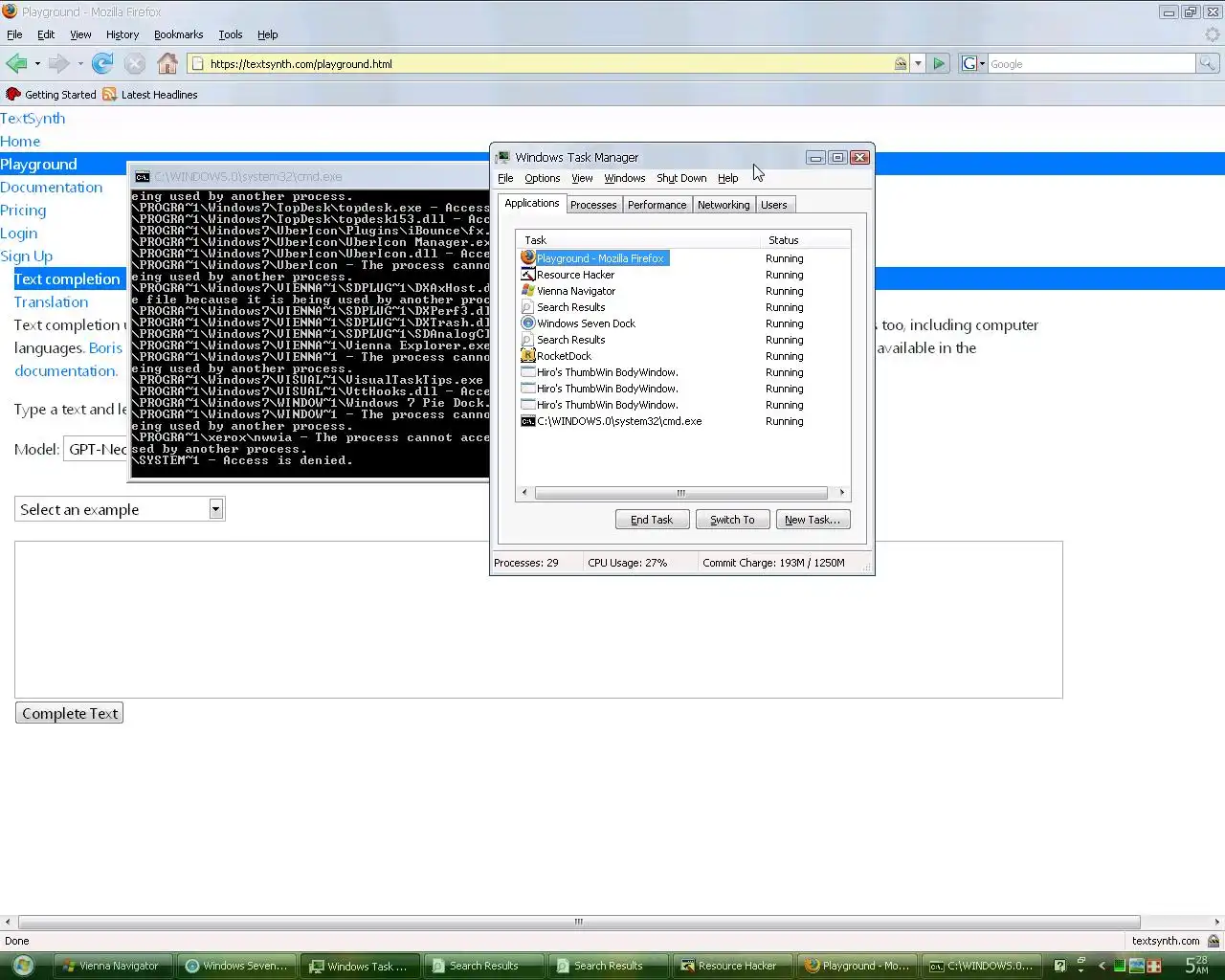Click in the text completion input area
The height and width of the screenshot is (980, 1225).
(x=538, y=620)
